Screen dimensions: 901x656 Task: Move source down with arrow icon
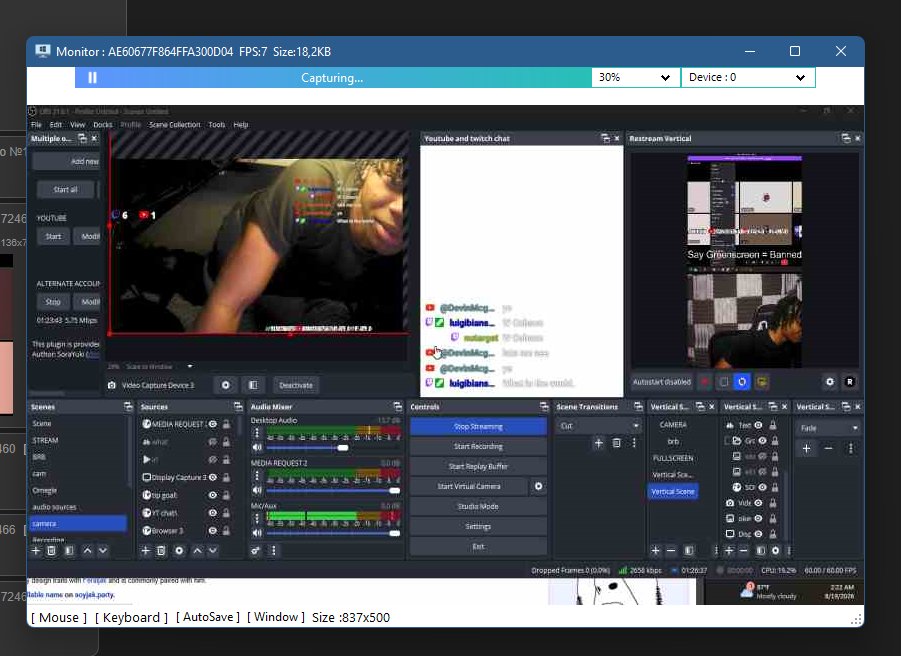[x=213, y=551]
